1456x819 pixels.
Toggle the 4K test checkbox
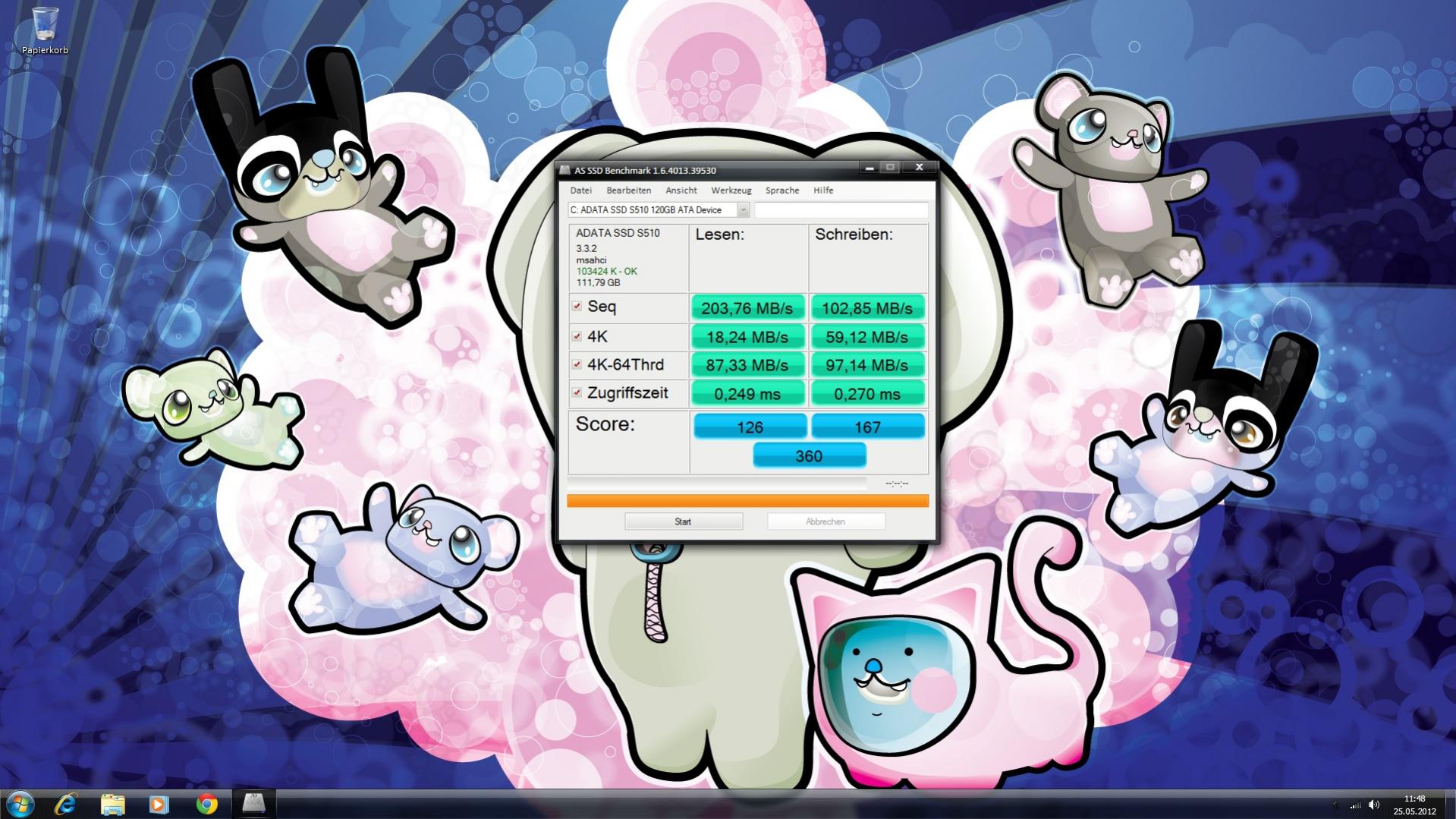coord(577,336)
